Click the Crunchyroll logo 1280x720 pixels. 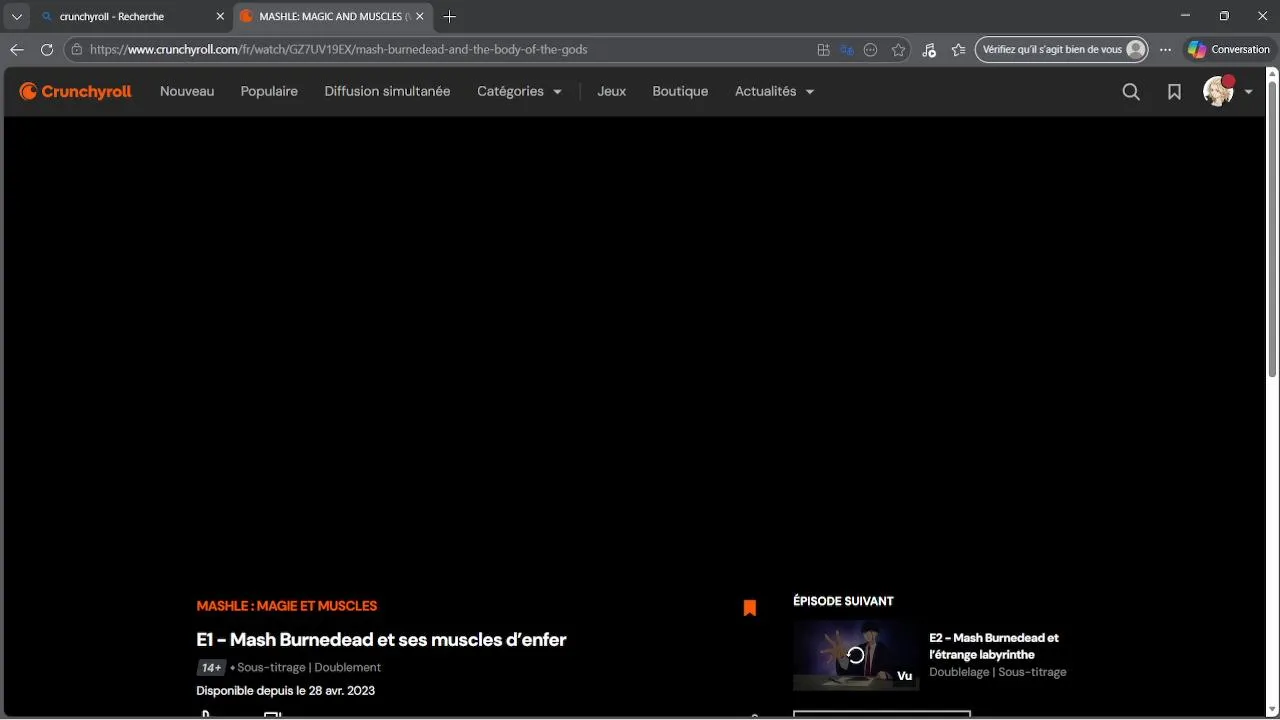76,91
